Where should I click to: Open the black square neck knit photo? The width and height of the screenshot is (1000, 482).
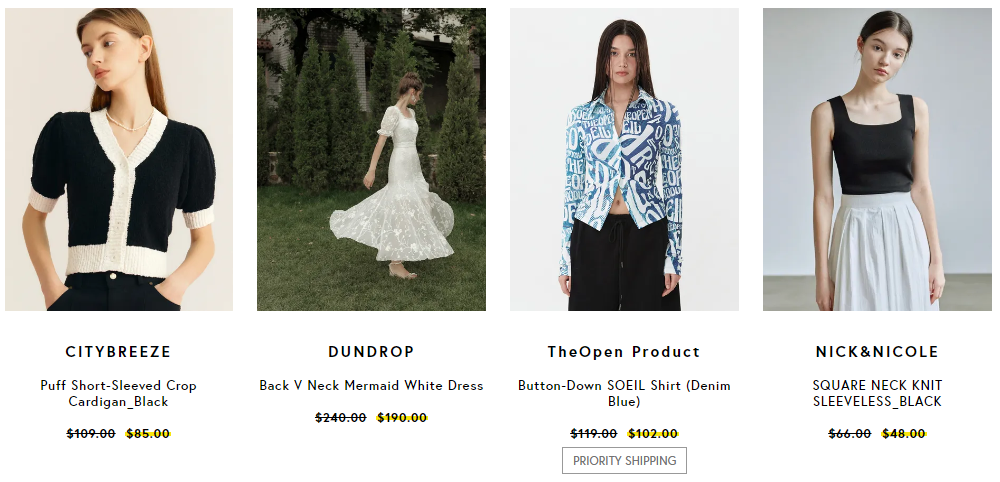click(x=877, y=159)
